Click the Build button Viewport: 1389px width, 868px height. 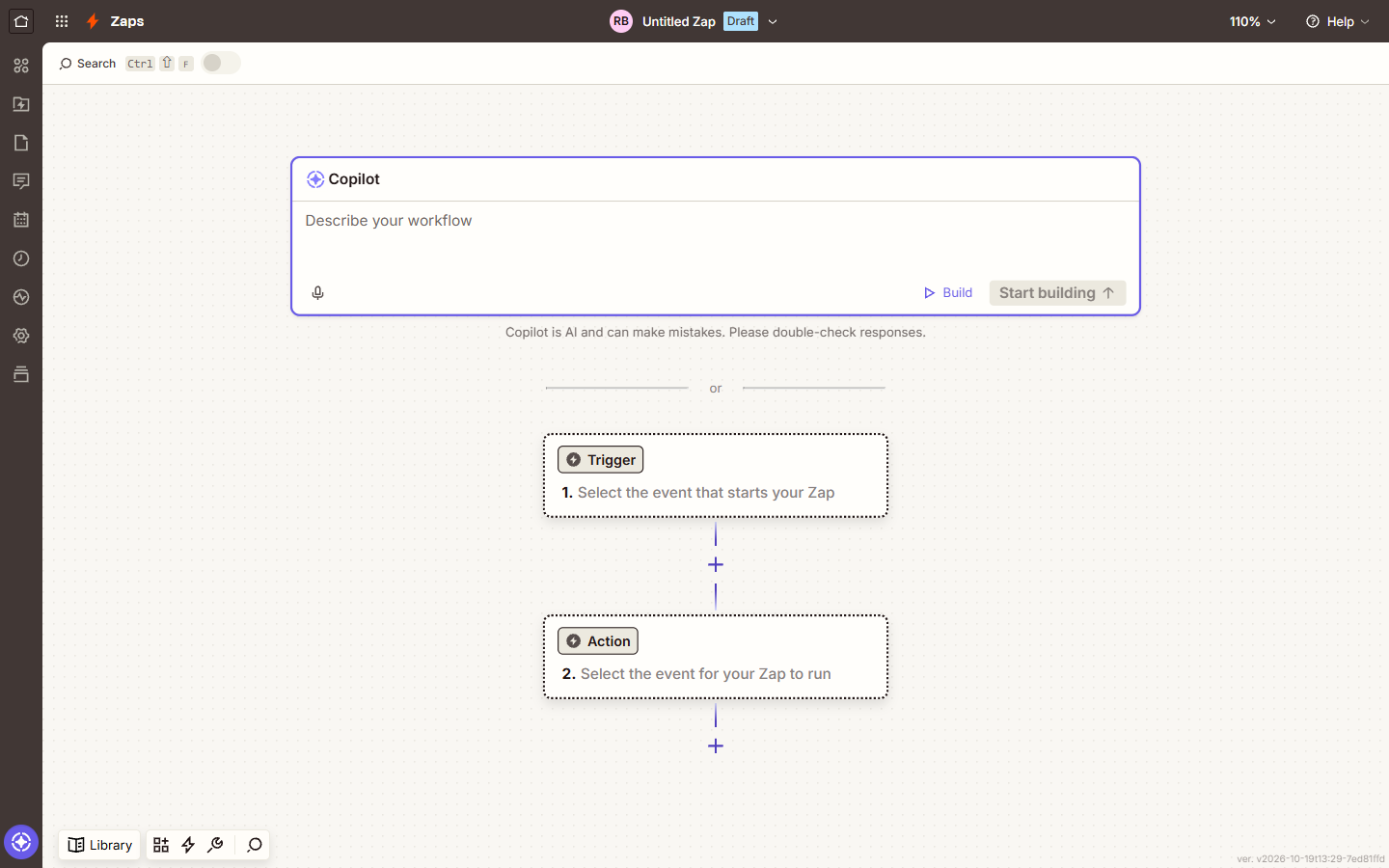tap(948, 293)
